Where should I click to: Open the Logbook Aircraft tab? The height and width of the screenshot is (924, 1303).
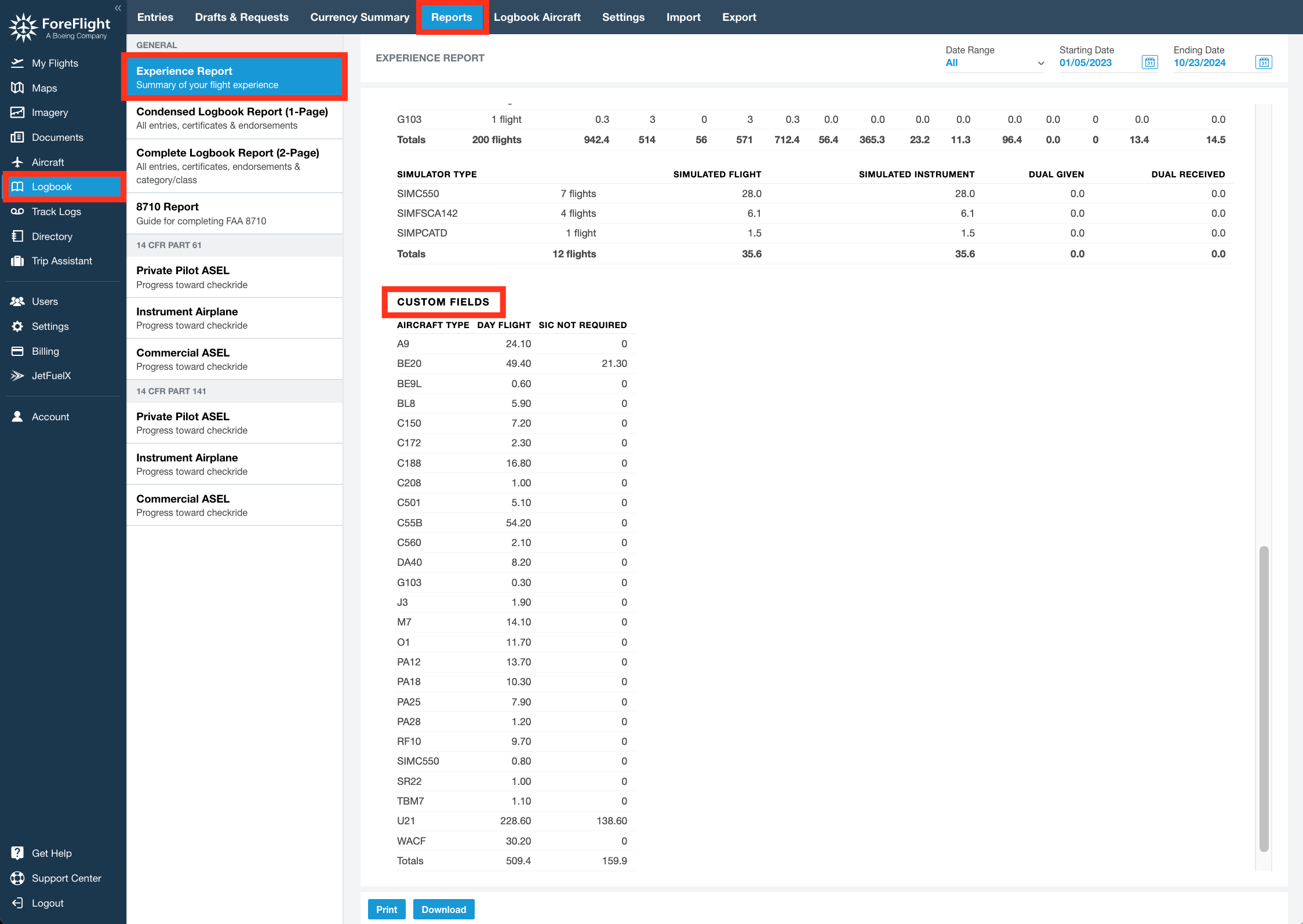pos(537,17)
